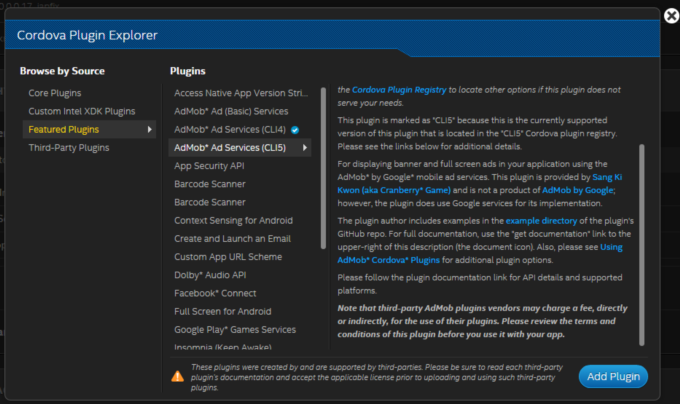Screen dimensions: 680x404
Task: Click the description pane scrollbar
Action: pyautogui.click(x=642, y=245)
